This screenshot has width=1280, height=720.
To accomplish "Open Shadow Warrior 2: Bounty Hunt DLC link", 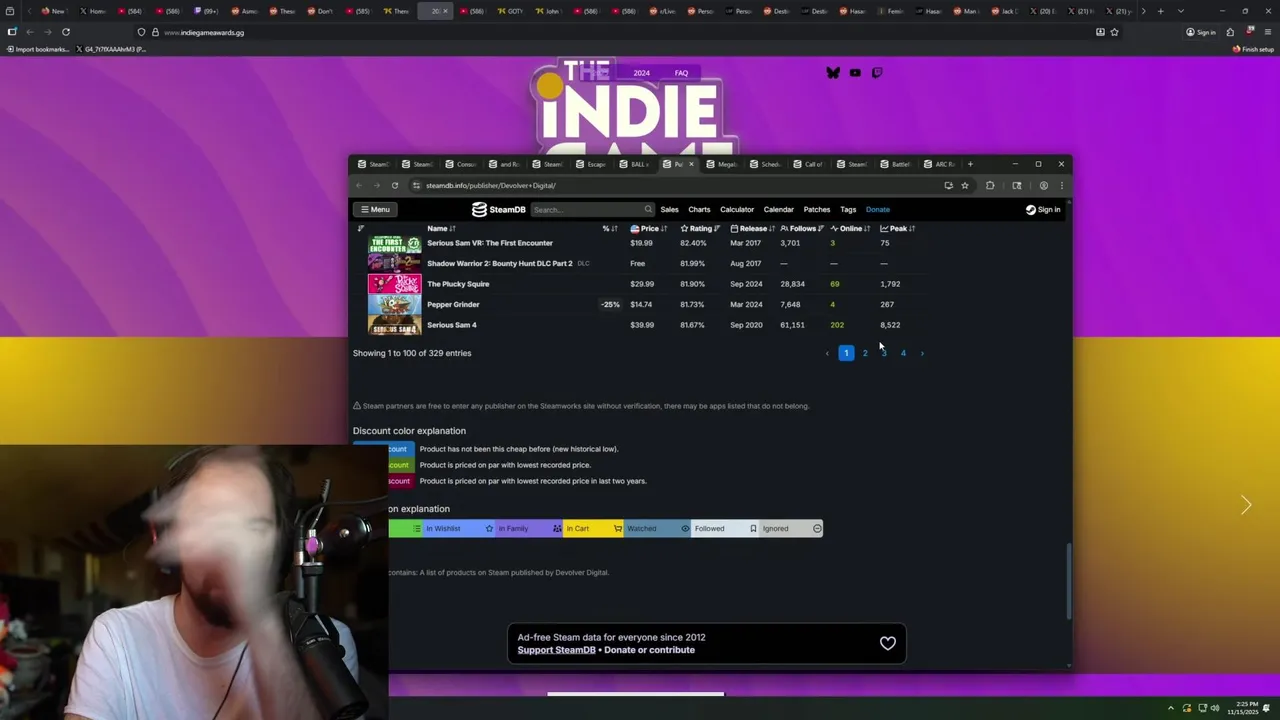I will [x=500, y=263].
